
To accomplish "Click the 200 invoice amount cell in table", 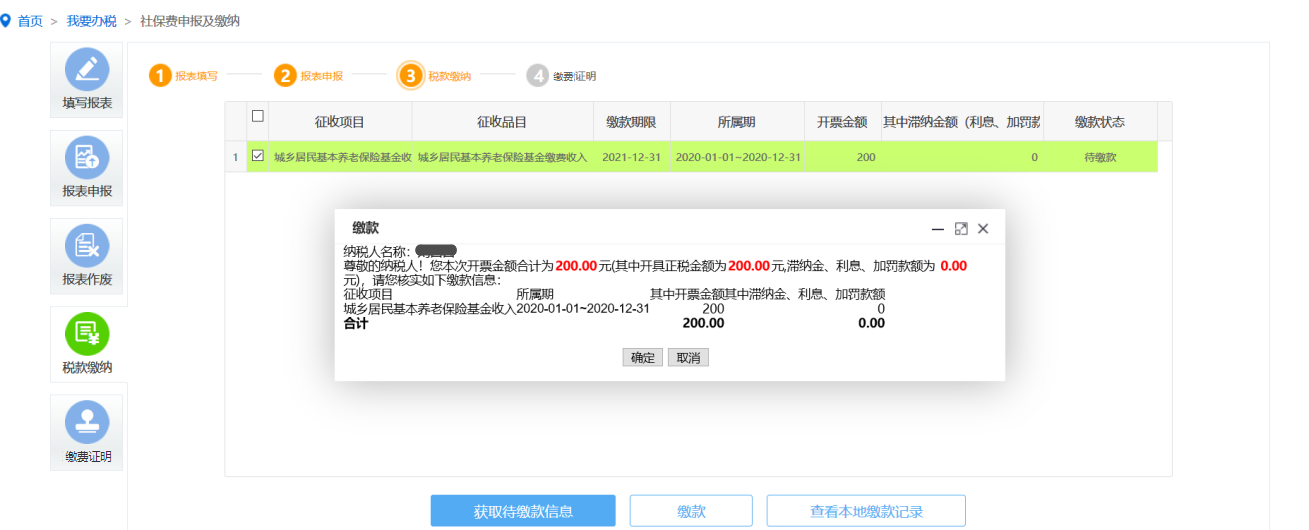I will 842,157.
